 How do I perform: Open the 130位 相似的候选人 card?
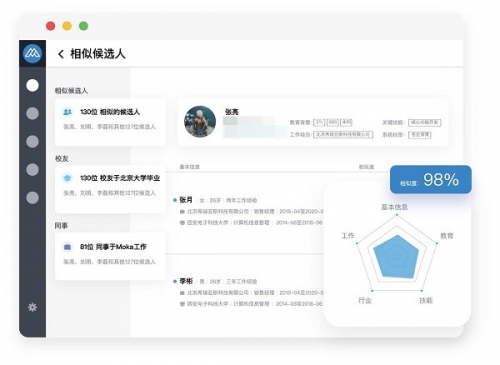(x=110, y=122)
